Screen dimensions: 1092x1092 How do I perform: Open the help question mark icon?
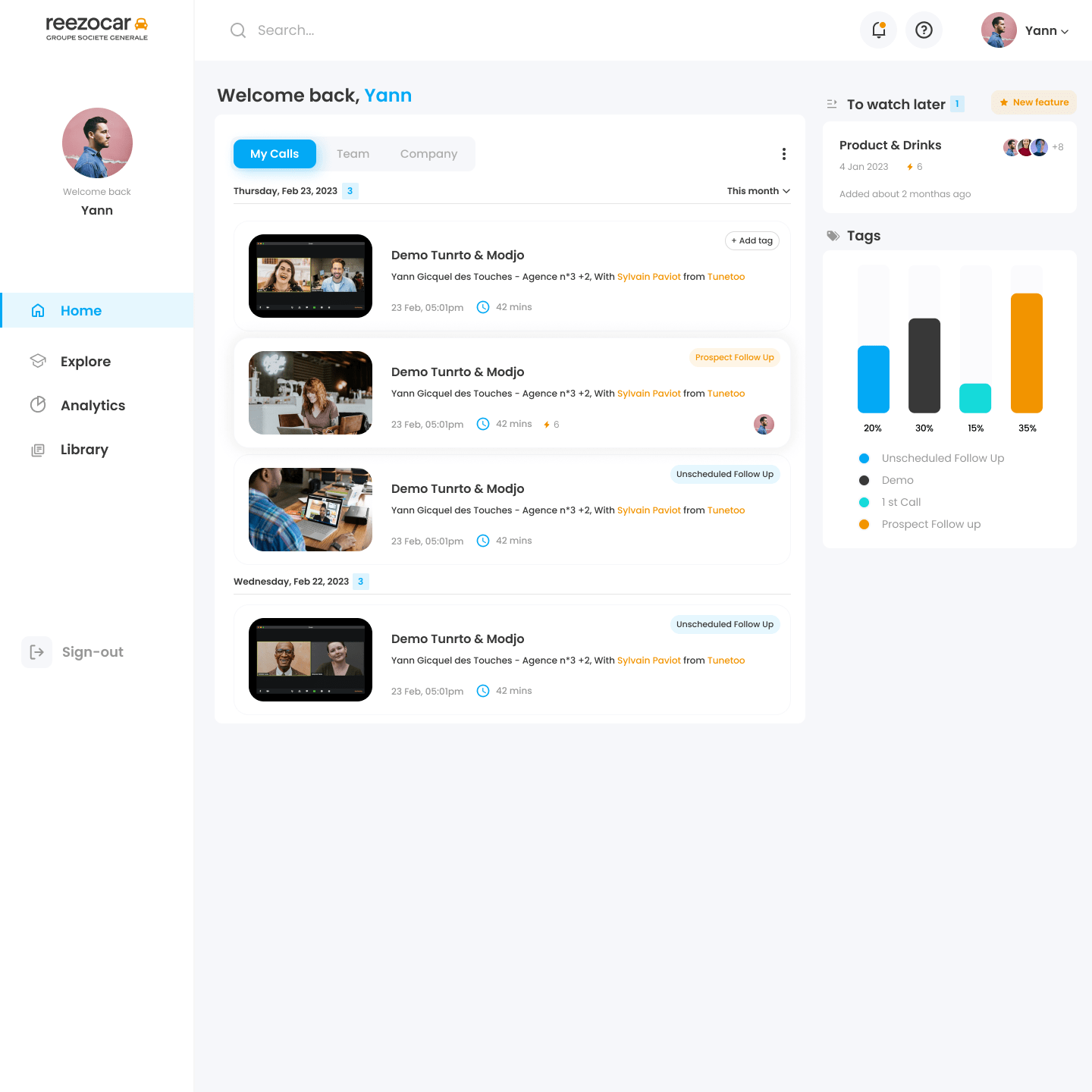pyautogui.click(x=924, y=30)
